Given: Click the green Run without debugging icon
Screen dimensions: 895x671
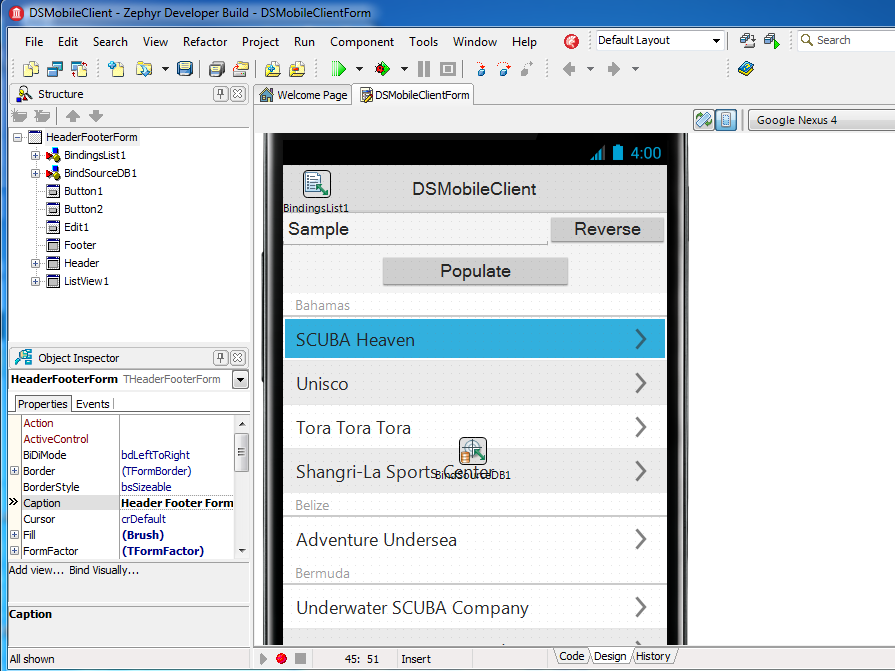Looking at the screenshot, I should [338, 69].
